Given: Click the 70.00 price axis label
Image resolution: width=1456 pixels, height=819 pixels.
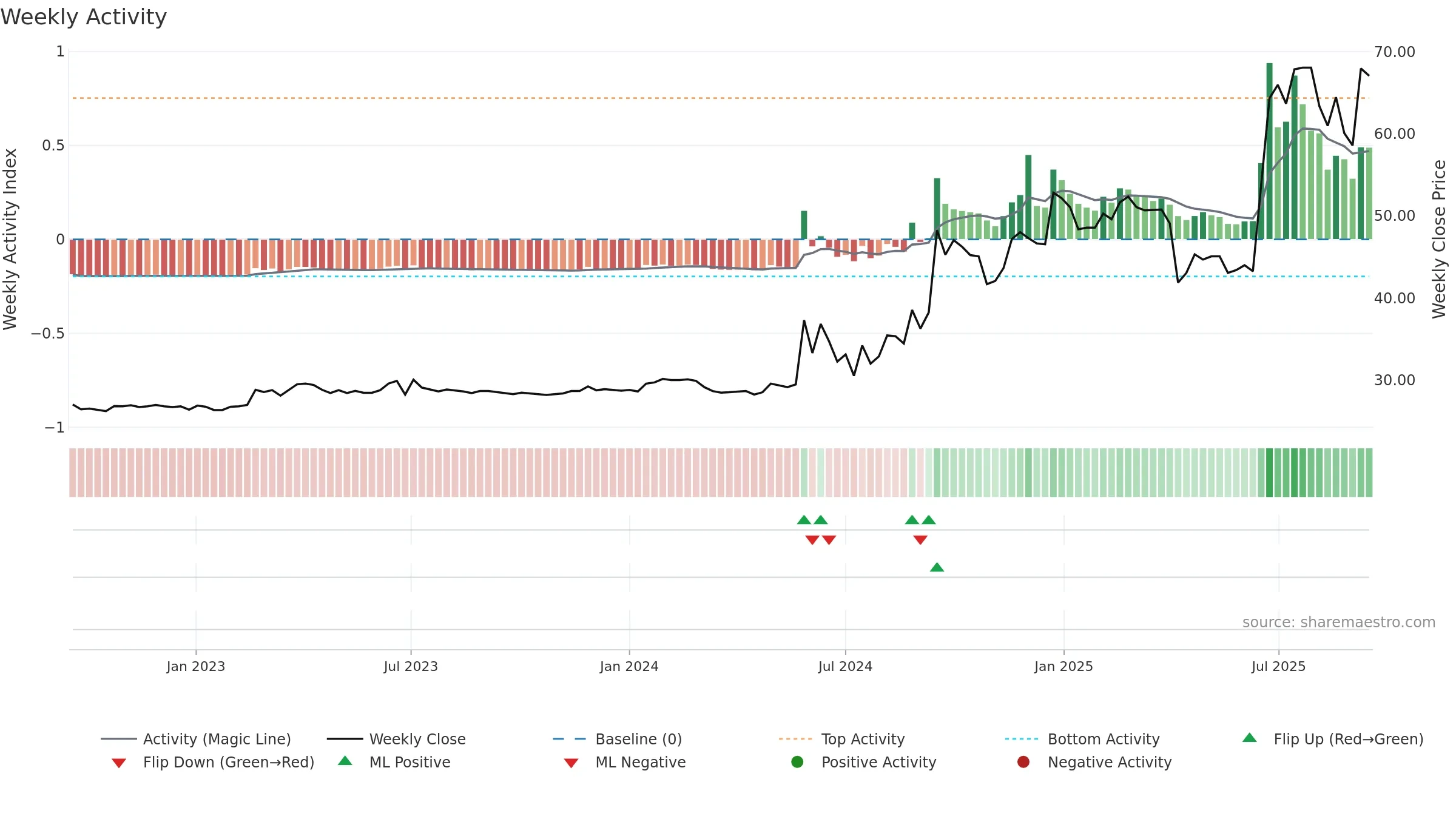Looking at the screenshot, I should click(1394, 52).
